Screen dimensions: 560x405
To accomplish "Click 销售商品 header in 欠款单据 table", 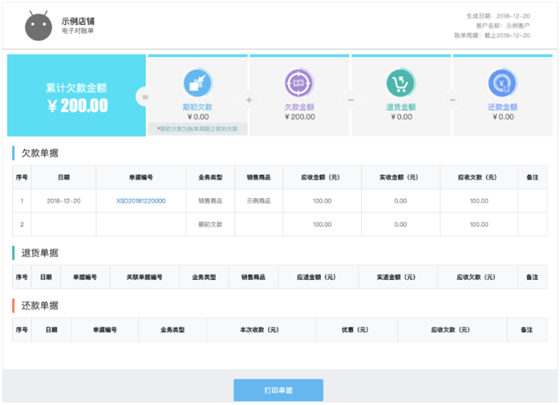I will (x=259, y=177).
